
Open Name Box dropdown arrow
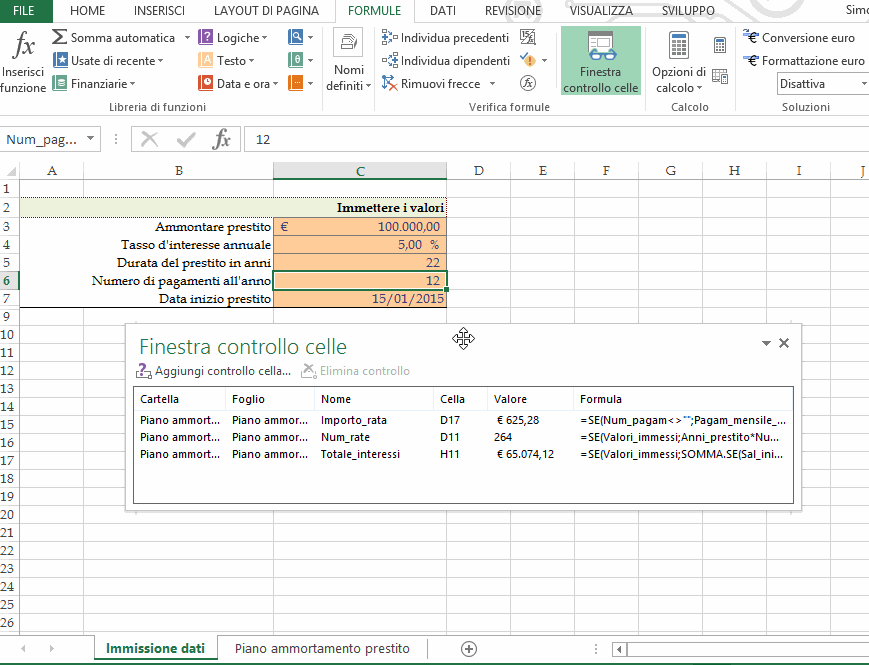[x=90, y=139]
